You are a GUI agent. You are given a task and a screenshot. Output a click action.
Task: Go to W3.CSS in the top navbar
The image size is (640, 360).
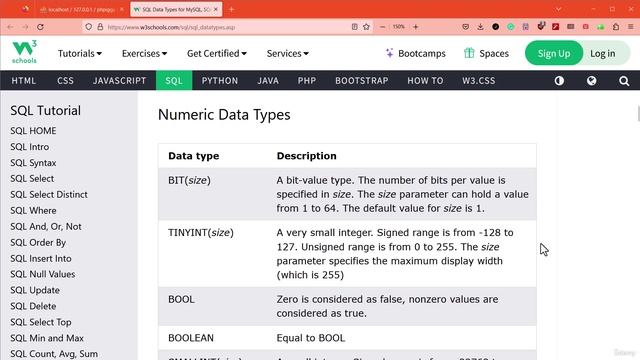point(478,80)
